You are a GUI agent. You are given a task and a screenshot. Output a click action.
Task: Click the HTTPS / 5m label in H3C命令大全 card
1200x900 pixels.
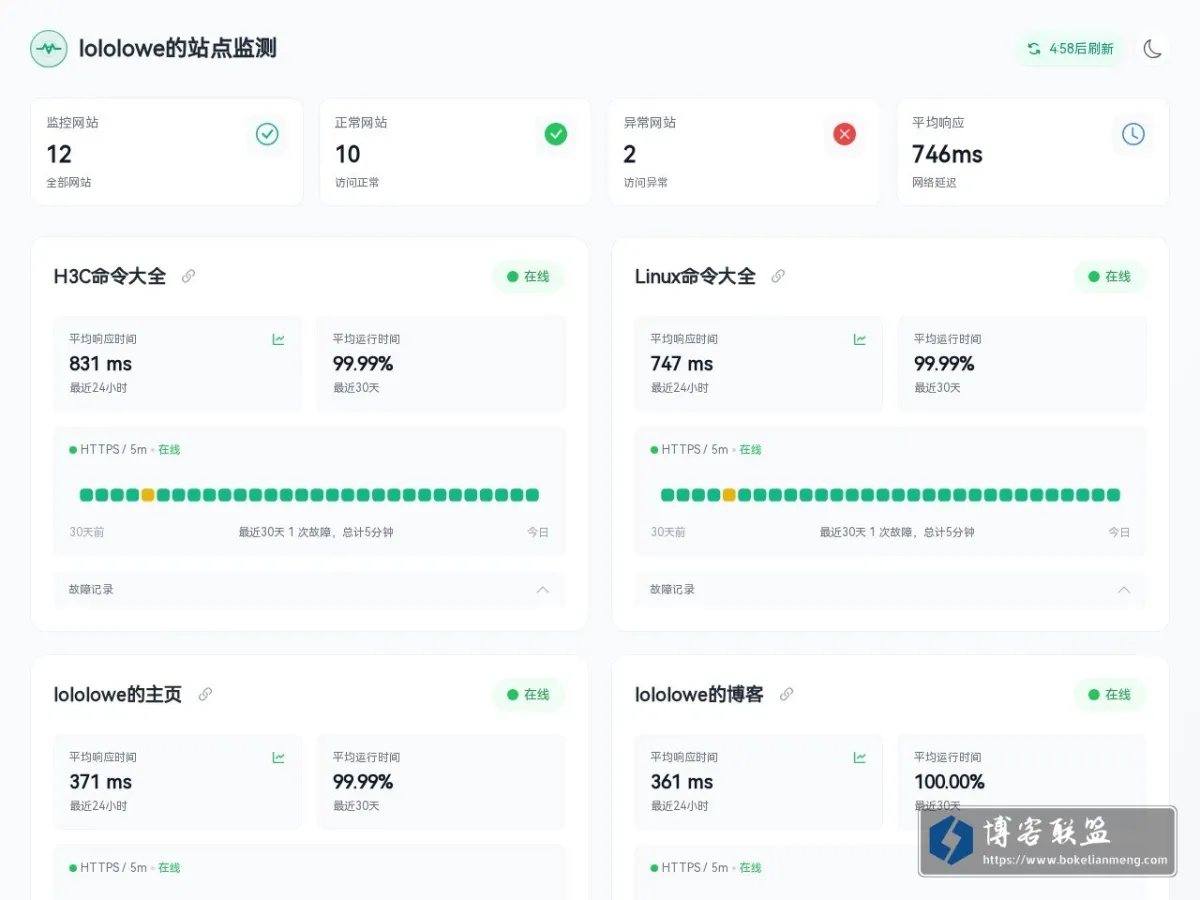113,450
